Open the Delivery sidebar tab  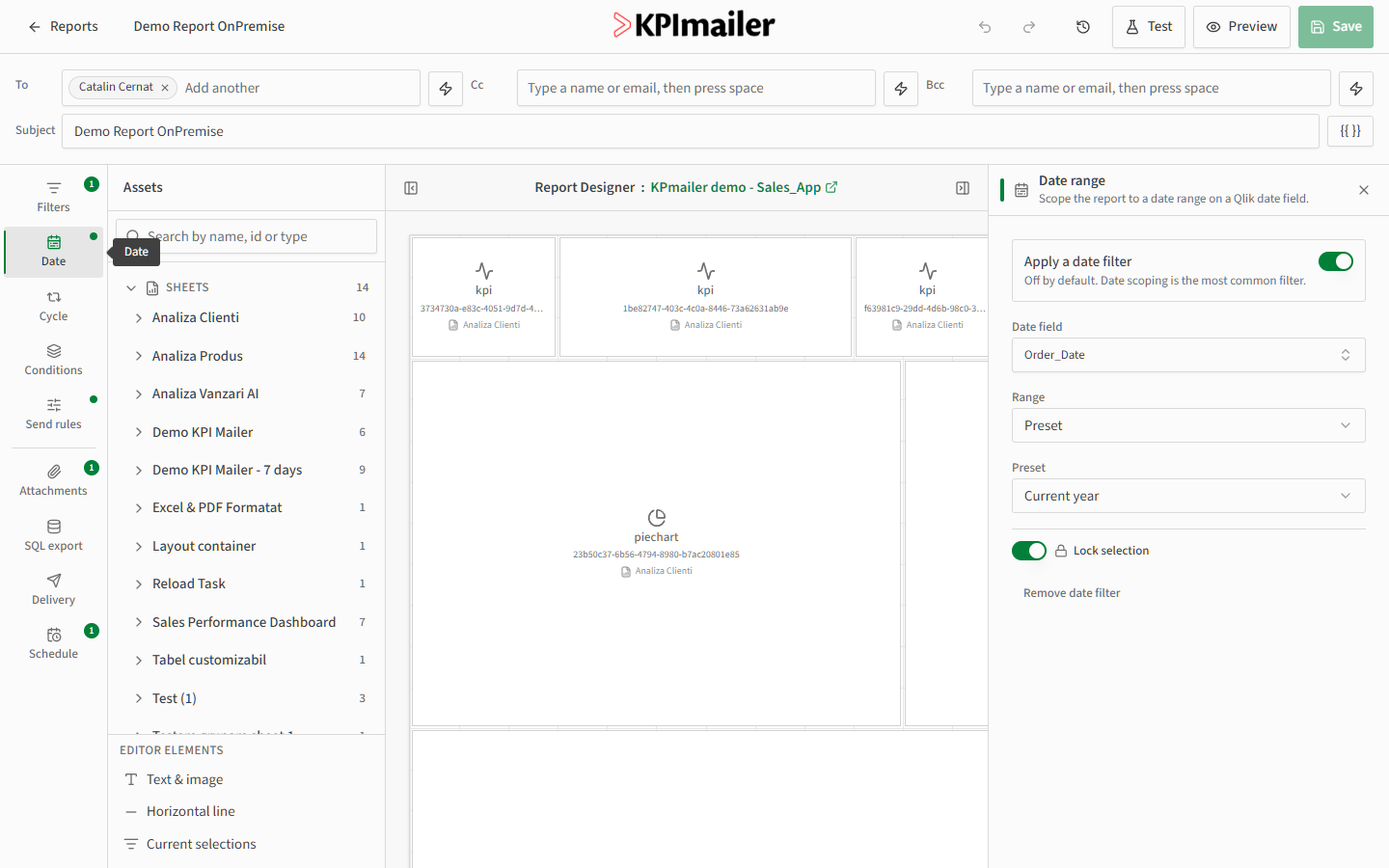point(54,589)
